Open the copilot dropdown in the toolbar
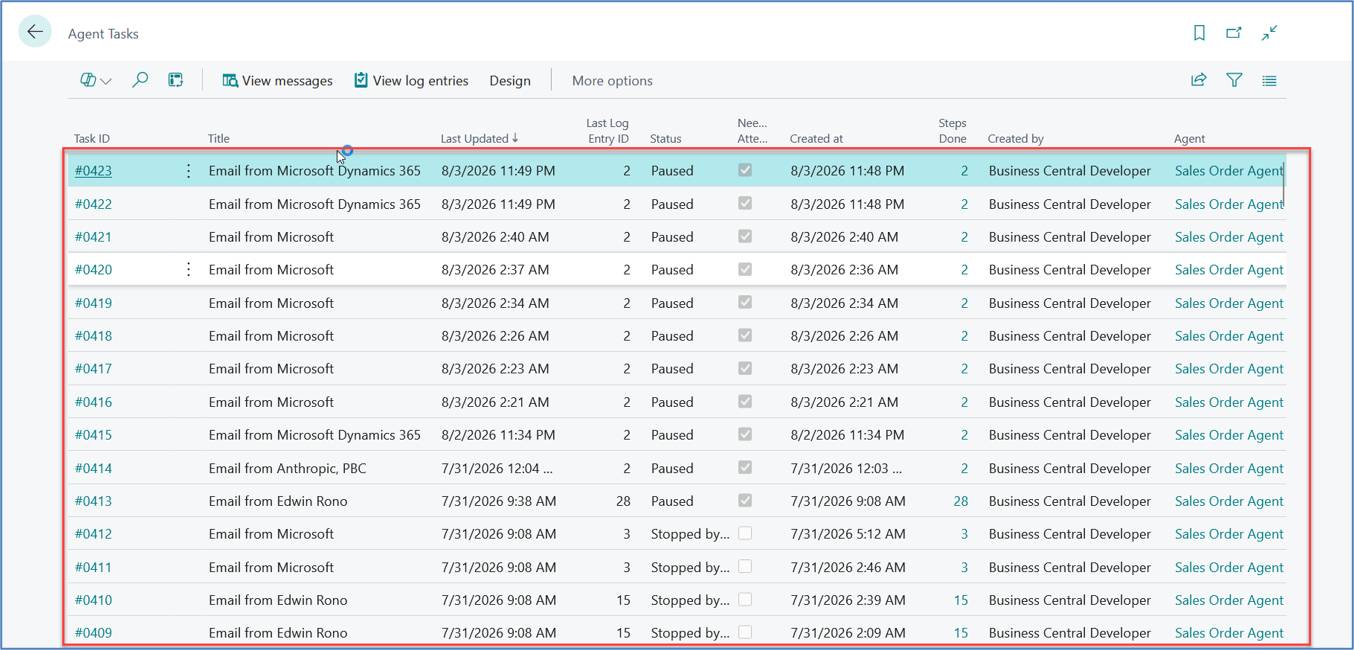The width and height of the screenshot is (1354, 650). point(95,80)
